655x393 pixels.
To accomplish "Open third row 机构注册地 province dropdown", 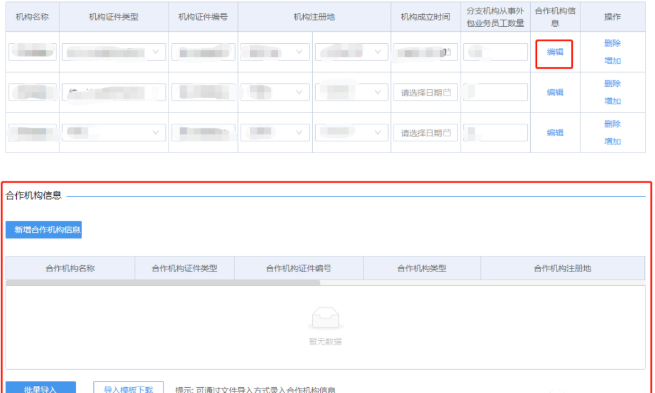I will (x=275, y=132).
